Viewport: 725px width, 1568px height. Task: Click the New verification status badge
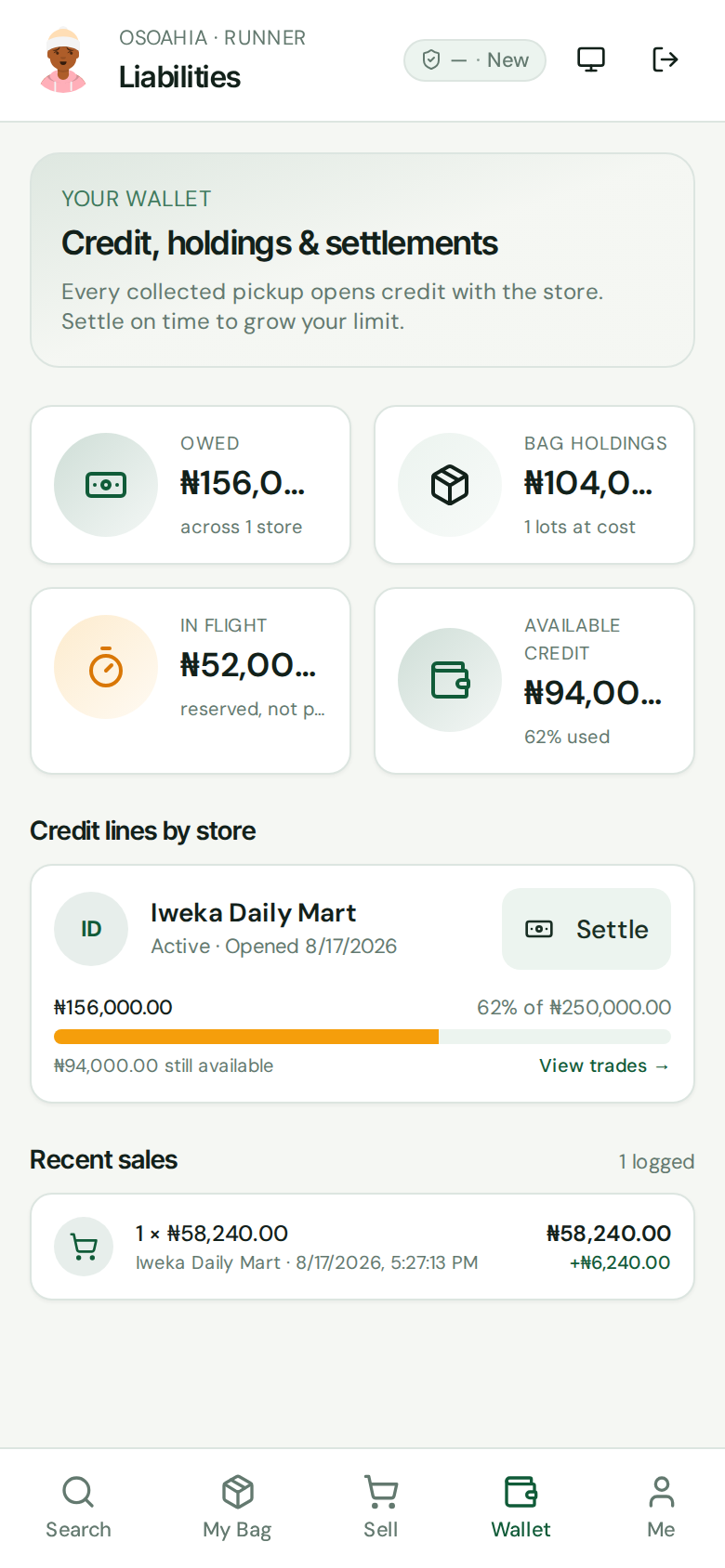pos(475,60)
